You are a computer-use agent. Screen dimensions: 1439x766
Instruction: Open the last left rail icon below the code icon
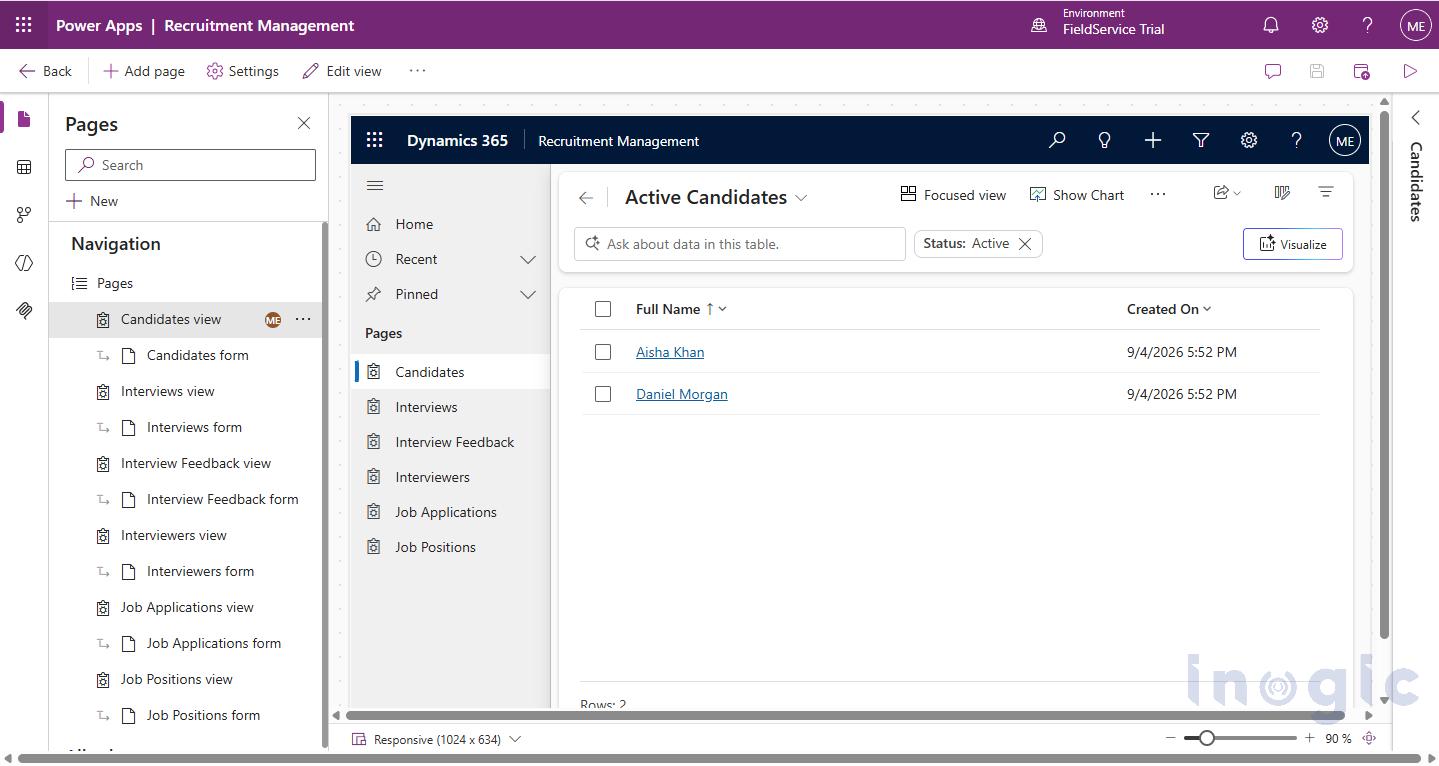pos(24,311)
